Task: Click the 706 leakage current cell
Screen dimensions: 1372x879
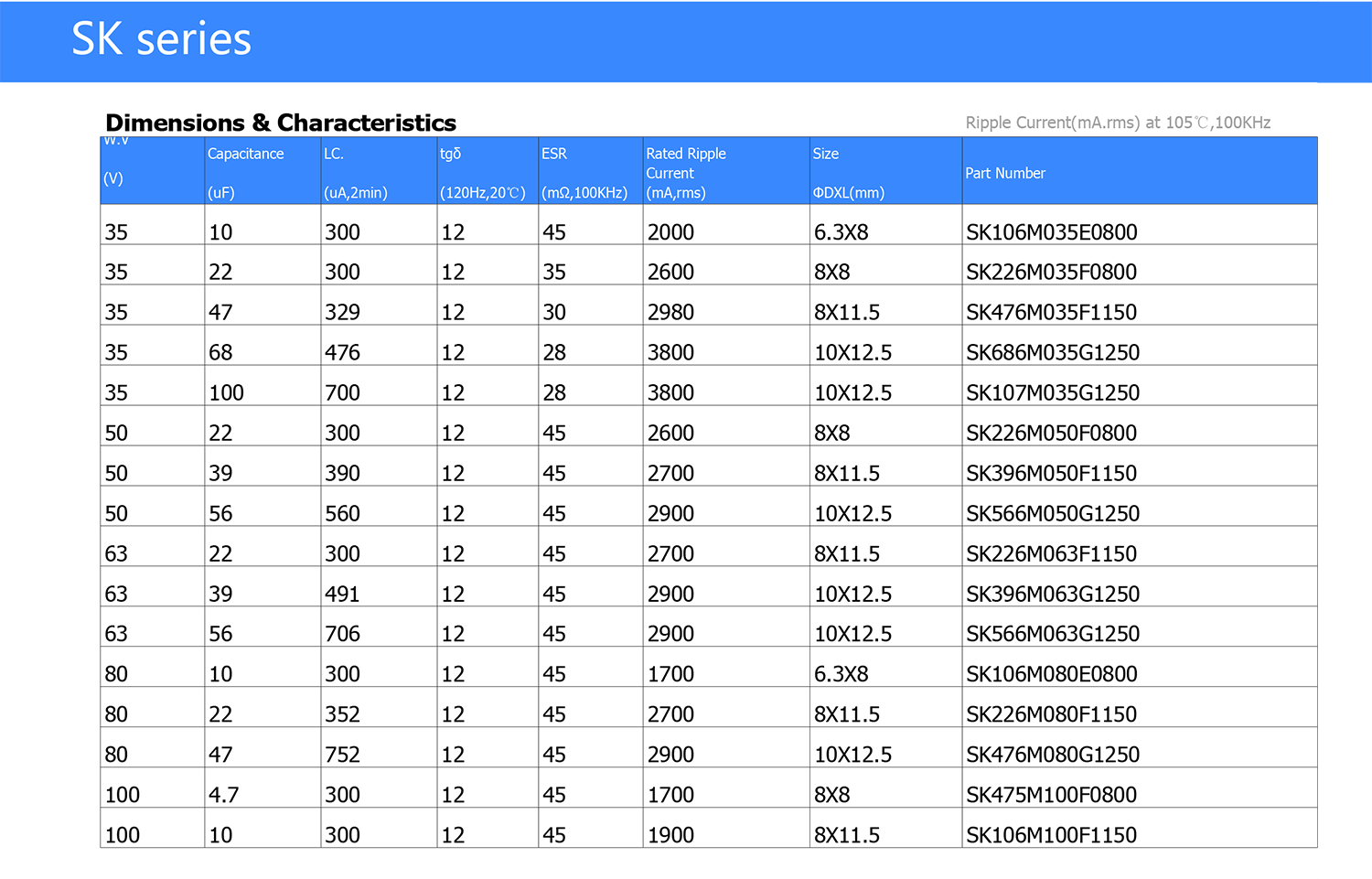Action: click(x=342, y=634)
